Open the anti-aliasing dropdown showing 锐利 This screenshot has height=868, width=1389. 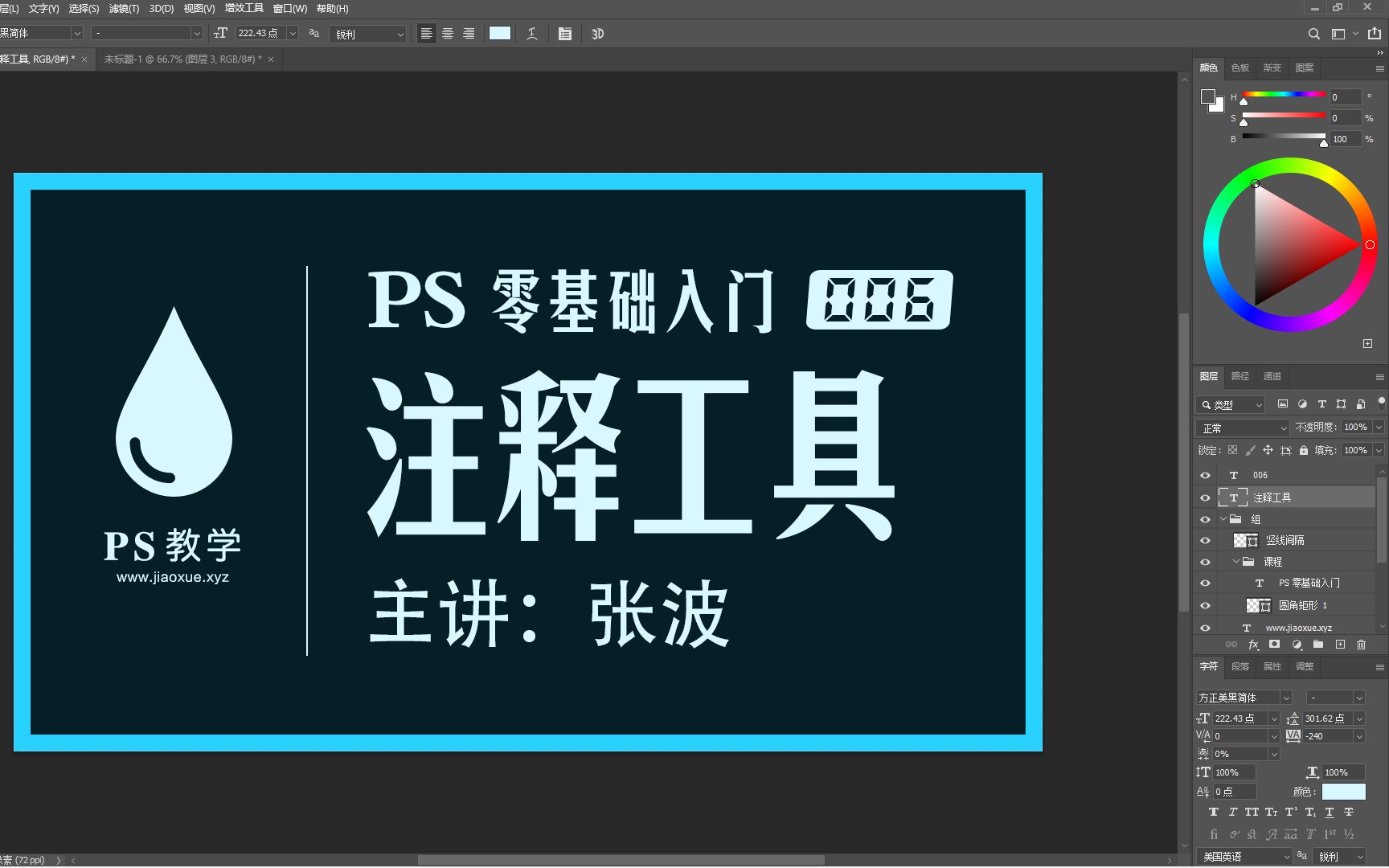(x=368, y=33)
